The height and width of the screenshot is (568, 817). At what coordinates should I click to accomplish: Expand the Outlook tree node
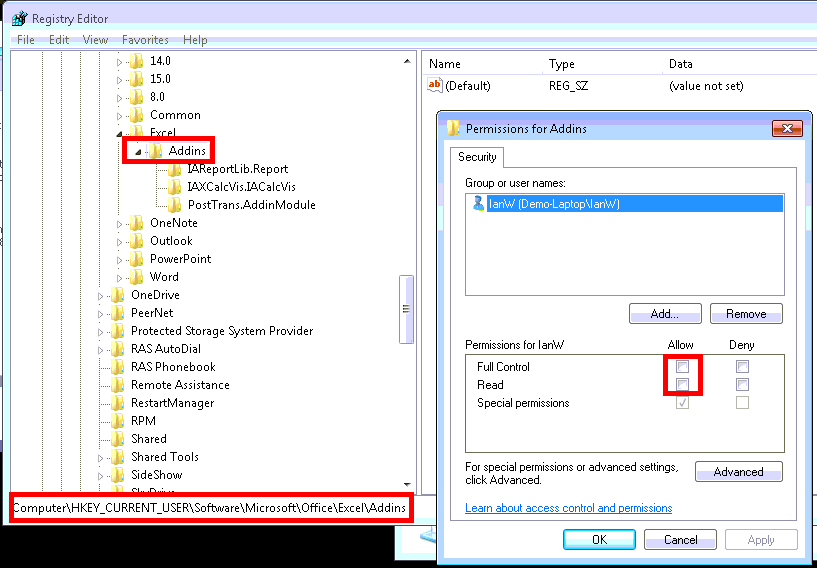point(119,242)
